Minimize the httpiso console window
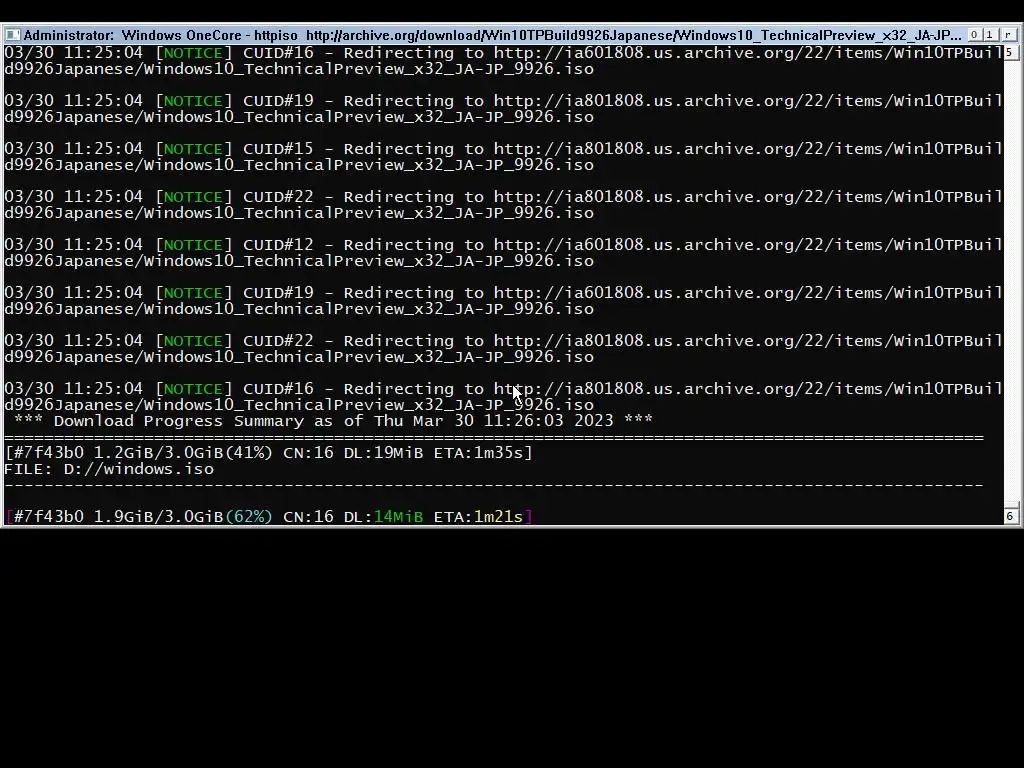The width and height of the screenshot is (1024, 768). 974,35
